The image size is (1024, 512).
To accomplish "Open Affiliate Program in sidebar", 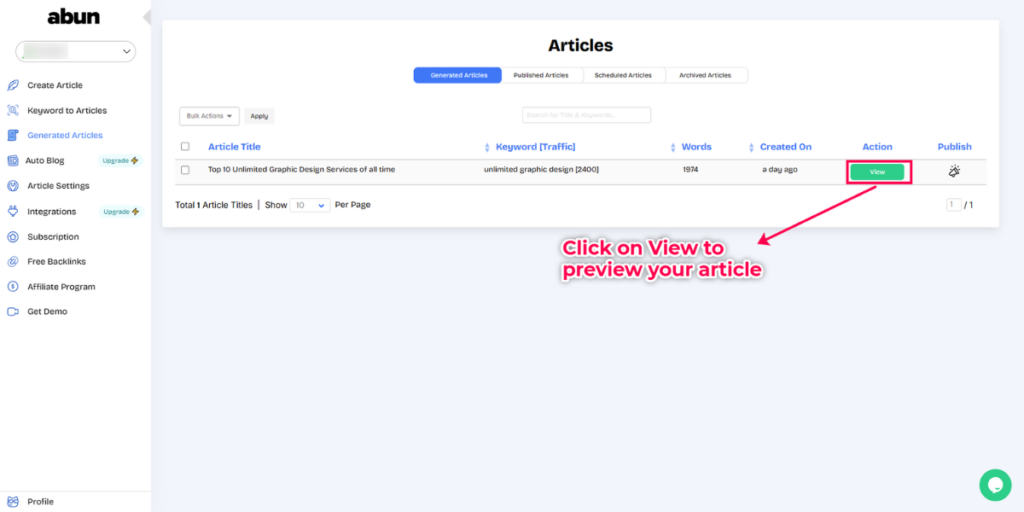I will pyautogui.click(x=61, y=287).
